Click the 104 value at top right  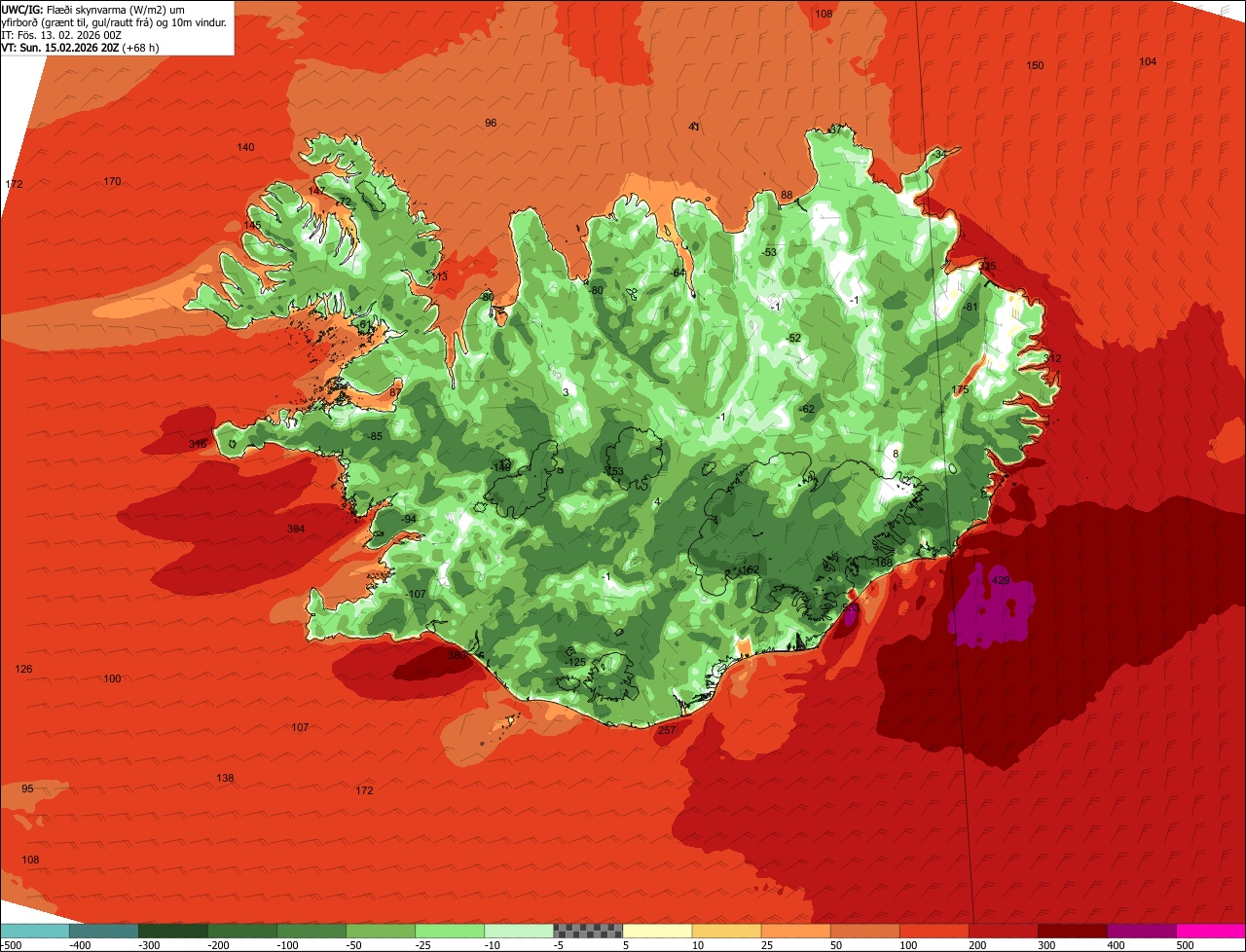click(x=1148, y=61)
